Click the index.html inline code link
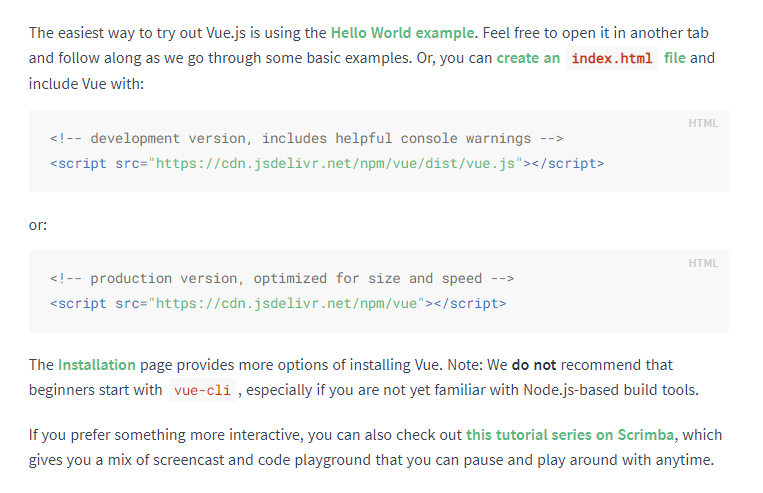The height and width of the screenshot is (493, 763). pos(612,58)
